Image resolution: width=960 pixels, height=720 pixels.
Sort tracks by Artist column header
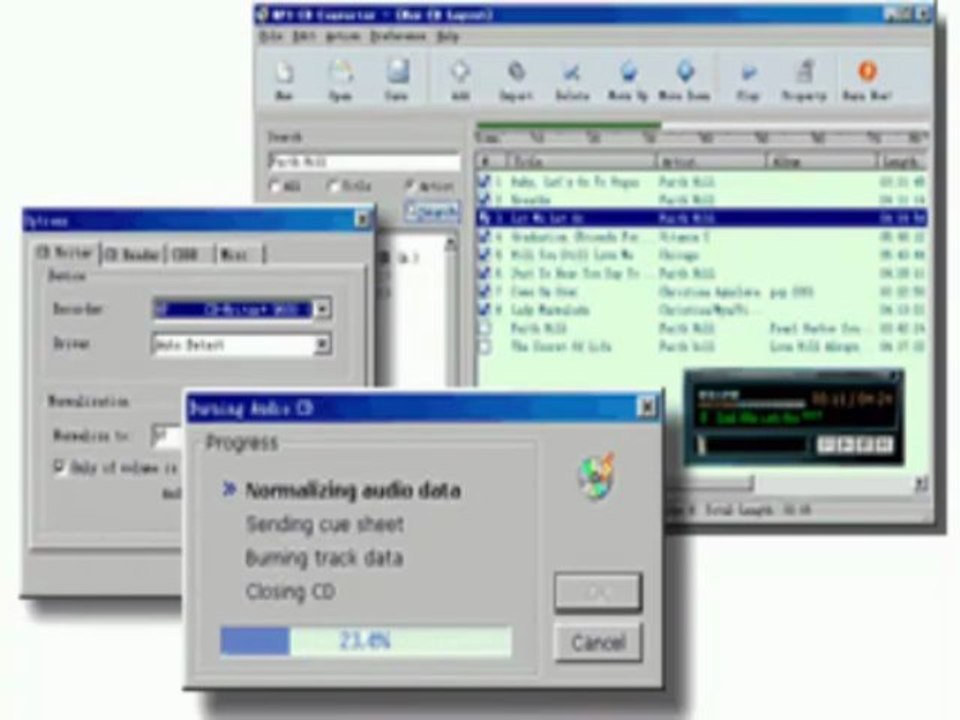pos(711,162)
